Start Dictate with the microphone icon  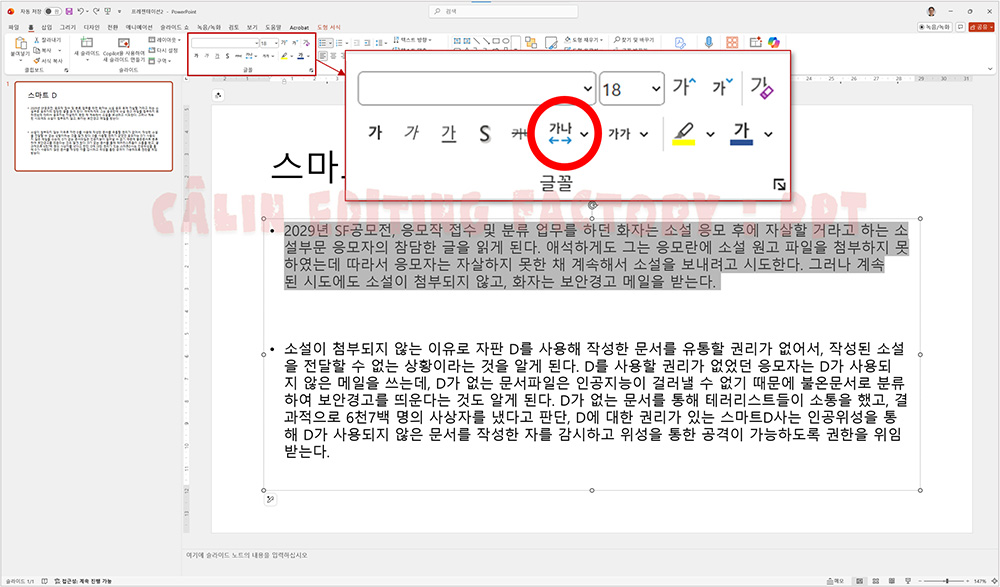[x=709, y=41]
